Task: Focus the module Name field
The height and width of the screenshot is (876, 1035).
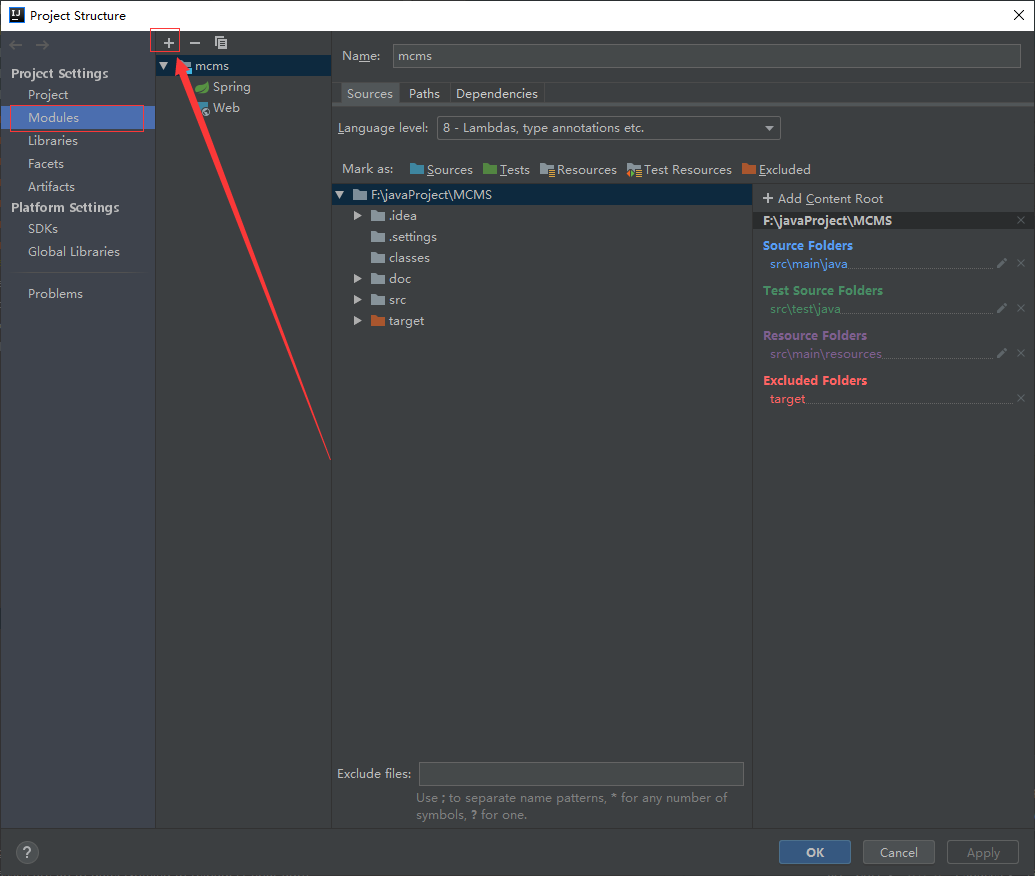Action: point(706,56)
